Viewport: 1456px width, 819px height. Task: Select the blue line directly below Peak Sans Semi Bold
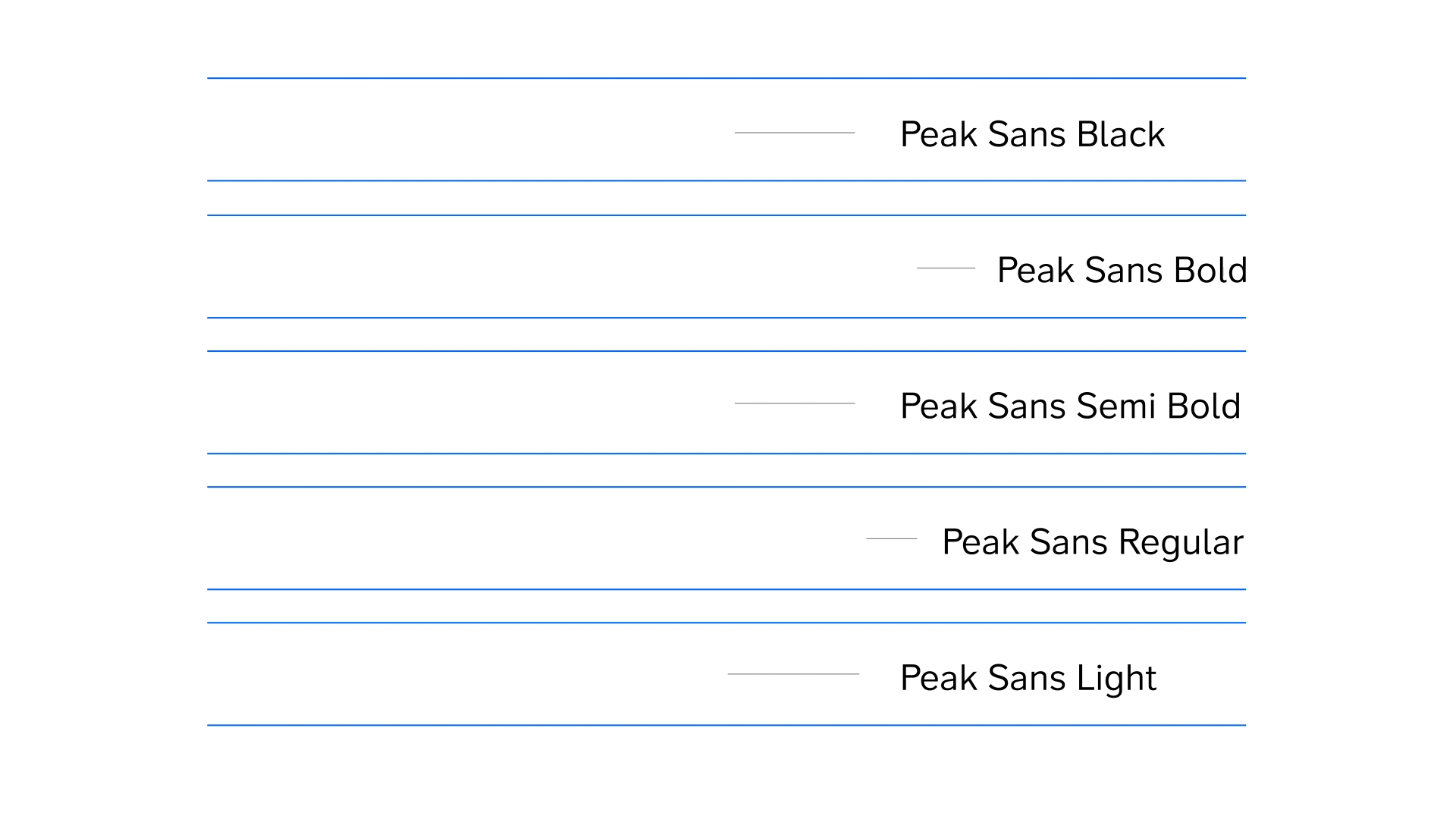pyautogui.click(x=726, y=453)
